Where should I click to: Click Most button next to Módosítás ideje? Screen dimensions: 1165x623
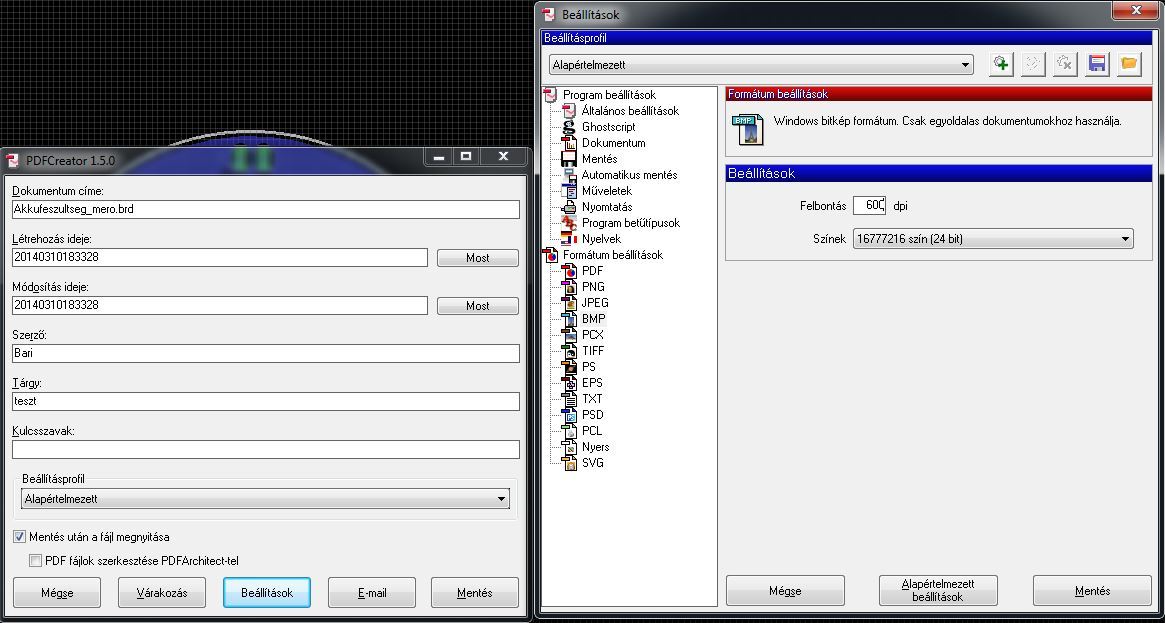tap(478, 306)
